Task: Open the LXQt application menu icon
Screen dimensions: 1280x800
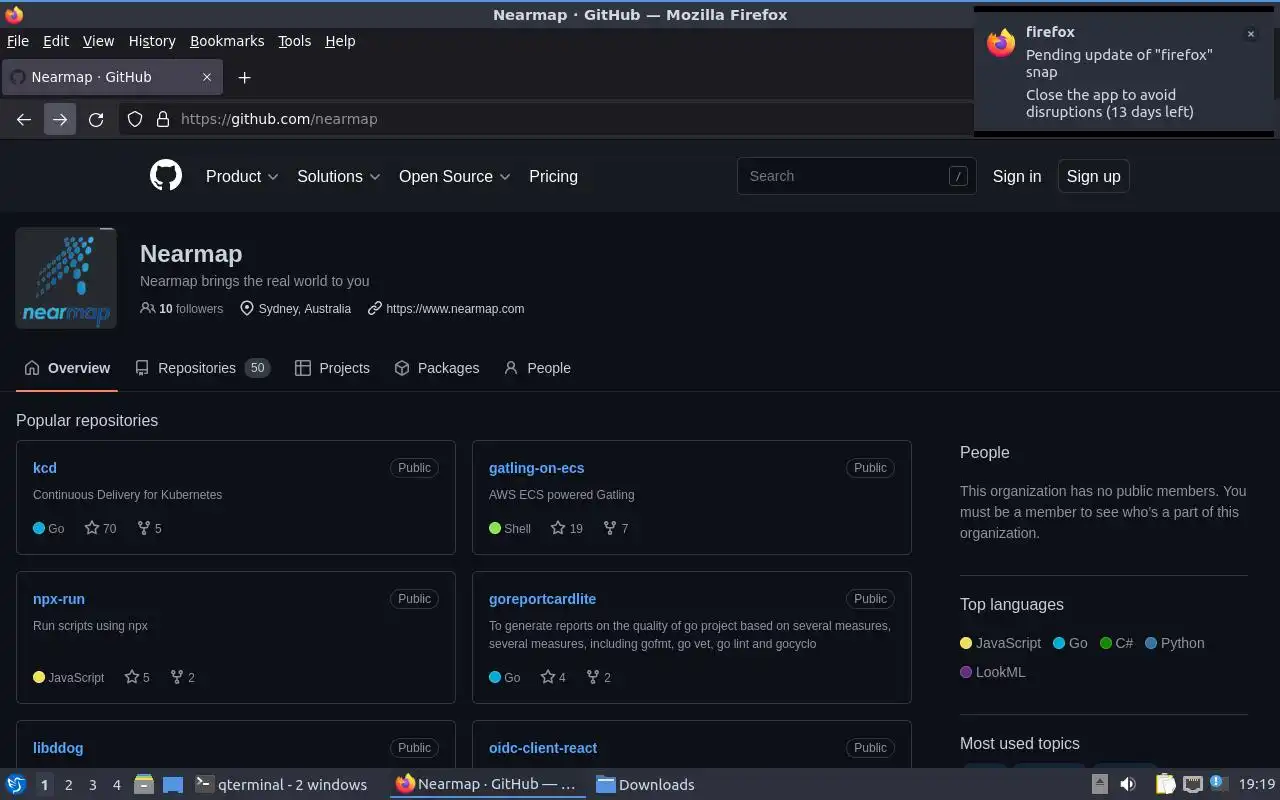Action: point(16,784)
